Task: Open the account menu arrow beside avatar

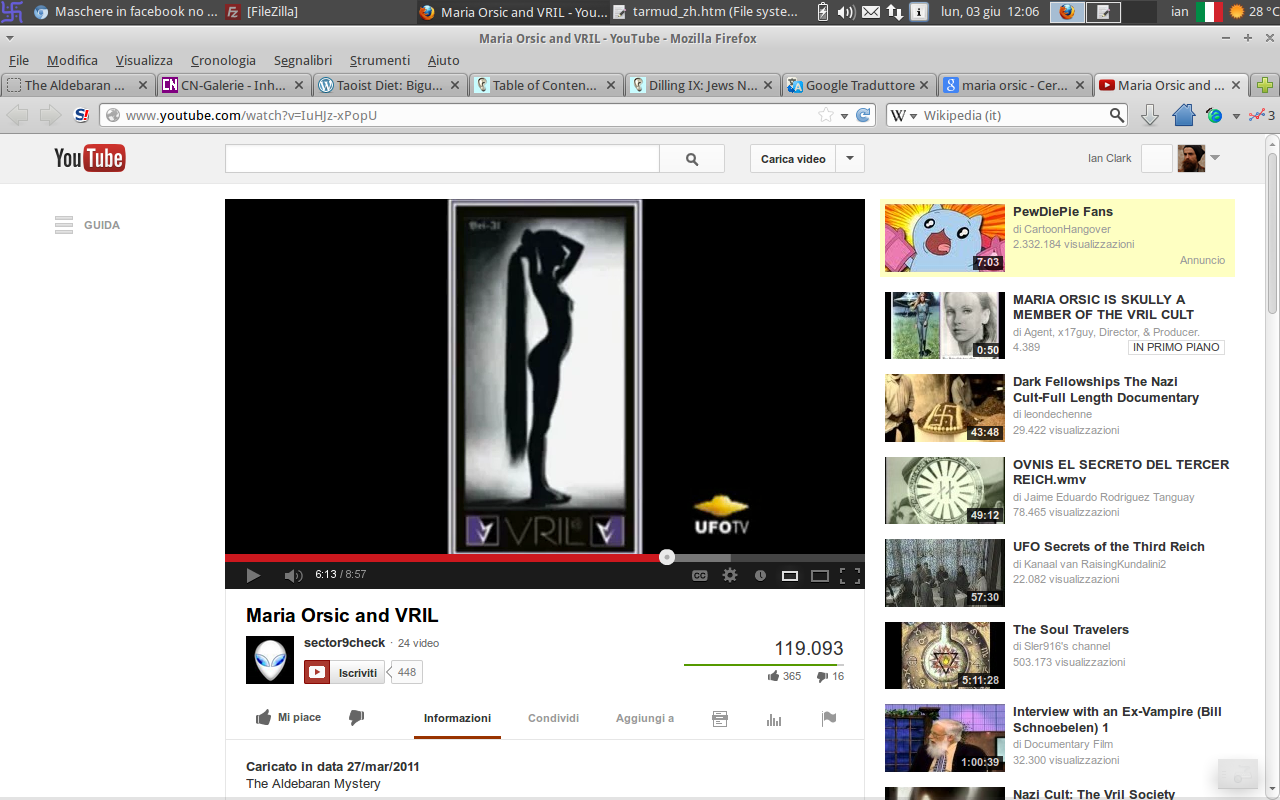Action: point(1215,158)
